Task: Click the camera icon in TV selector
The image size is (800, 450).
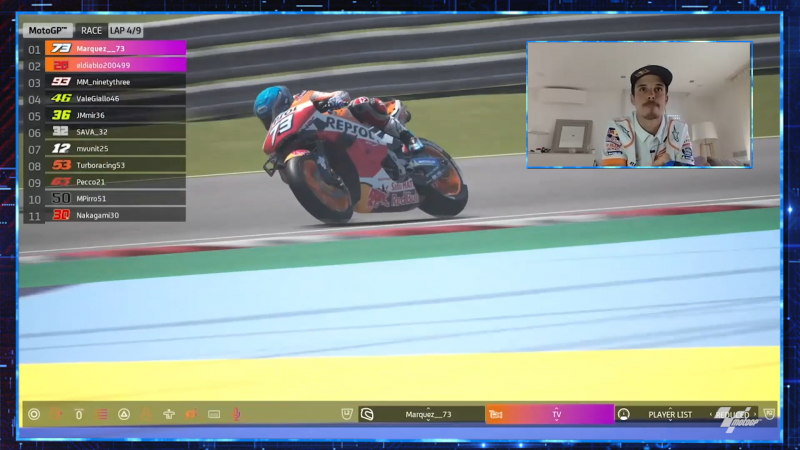Action: pyautogui.click(x=495, y=414)
